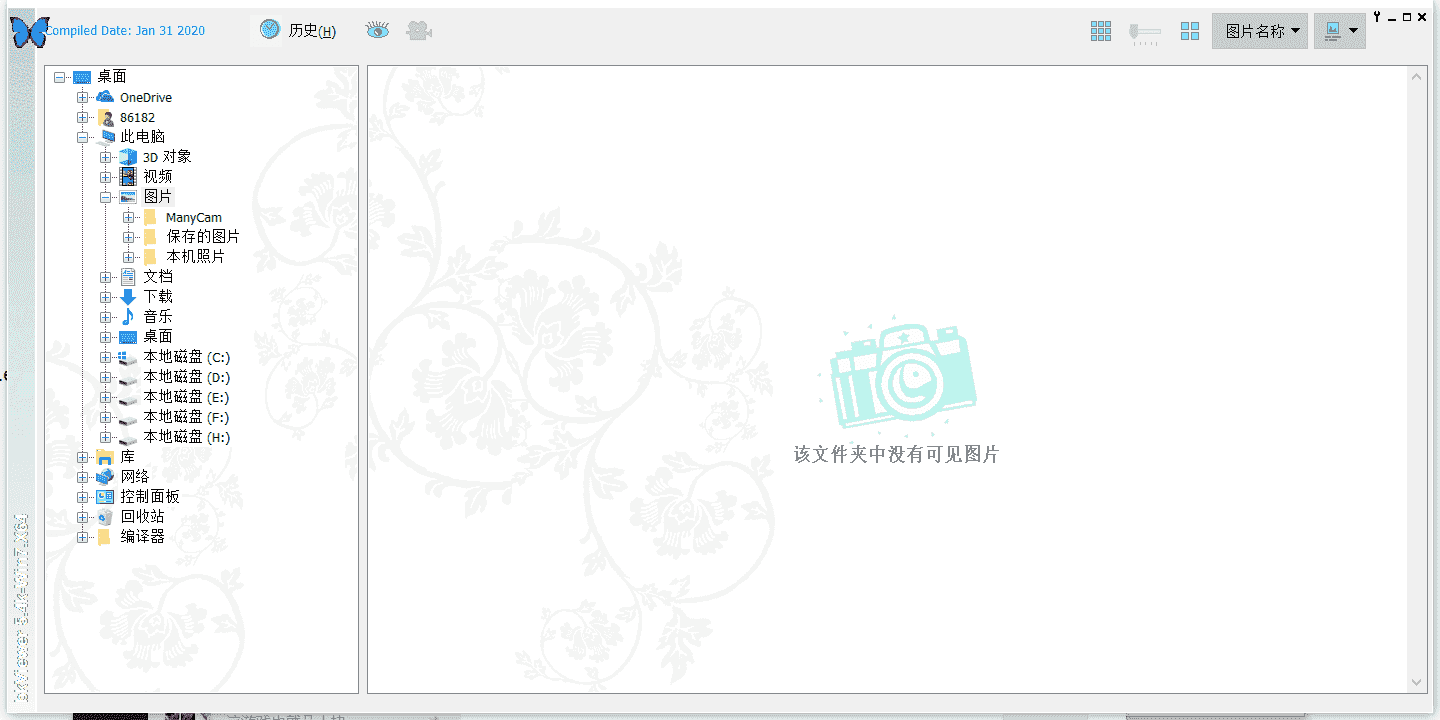Click scroll up arrow in image pane
Image resolution: width=1440 pixels, height=720 pixels.
tap(1417, 77)
